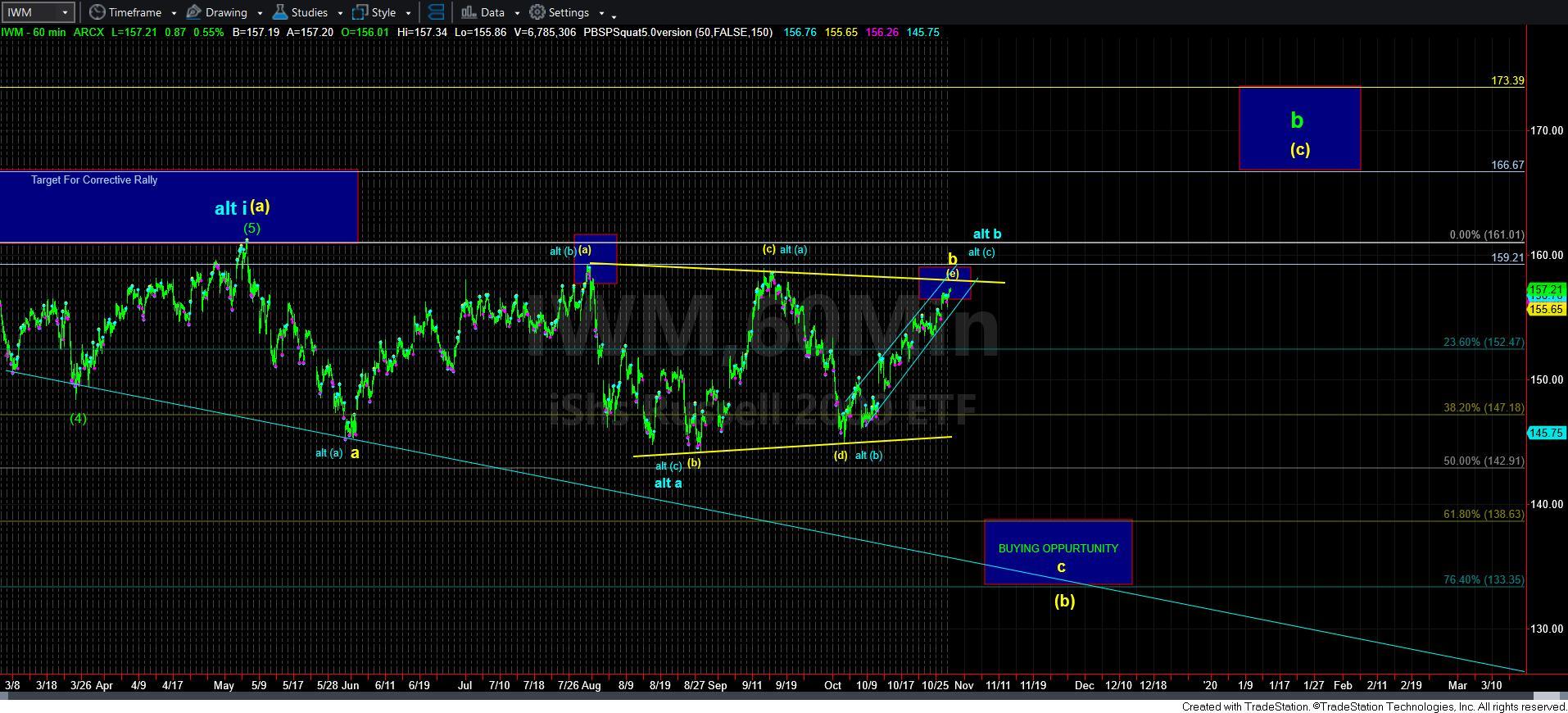Click the 23.60% (152.47) Fibonacci label
Image resolution: width=1568 pixels, height=713 pixels.
point(1484,342)
